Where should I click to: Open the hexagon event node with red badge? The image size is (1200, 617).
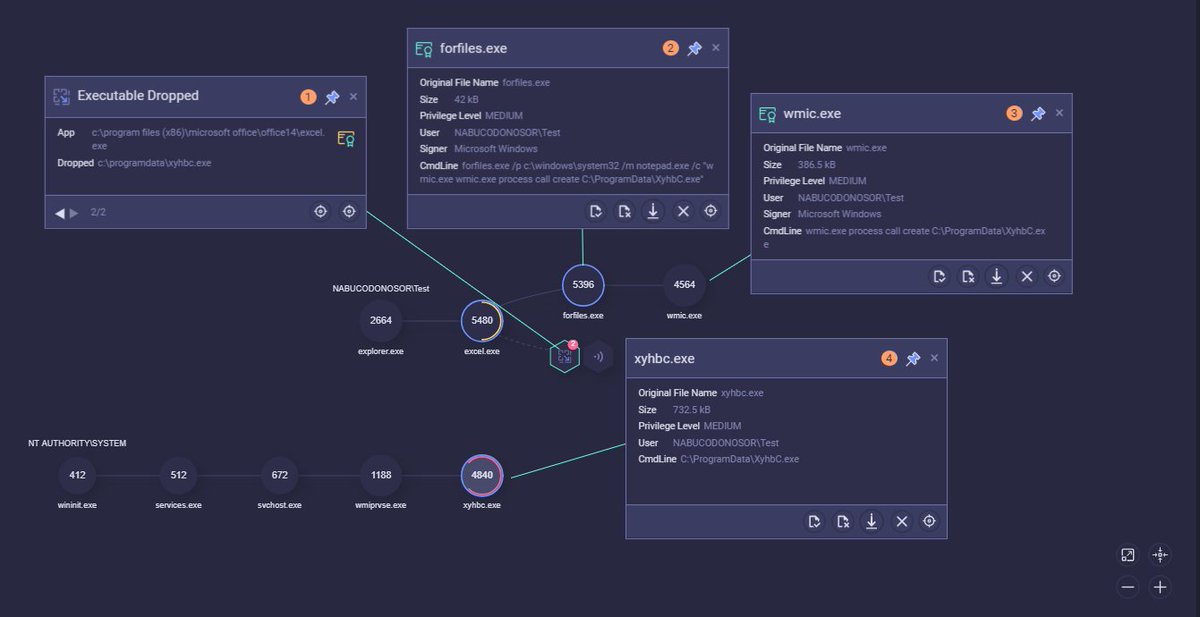tap(565, 356)
